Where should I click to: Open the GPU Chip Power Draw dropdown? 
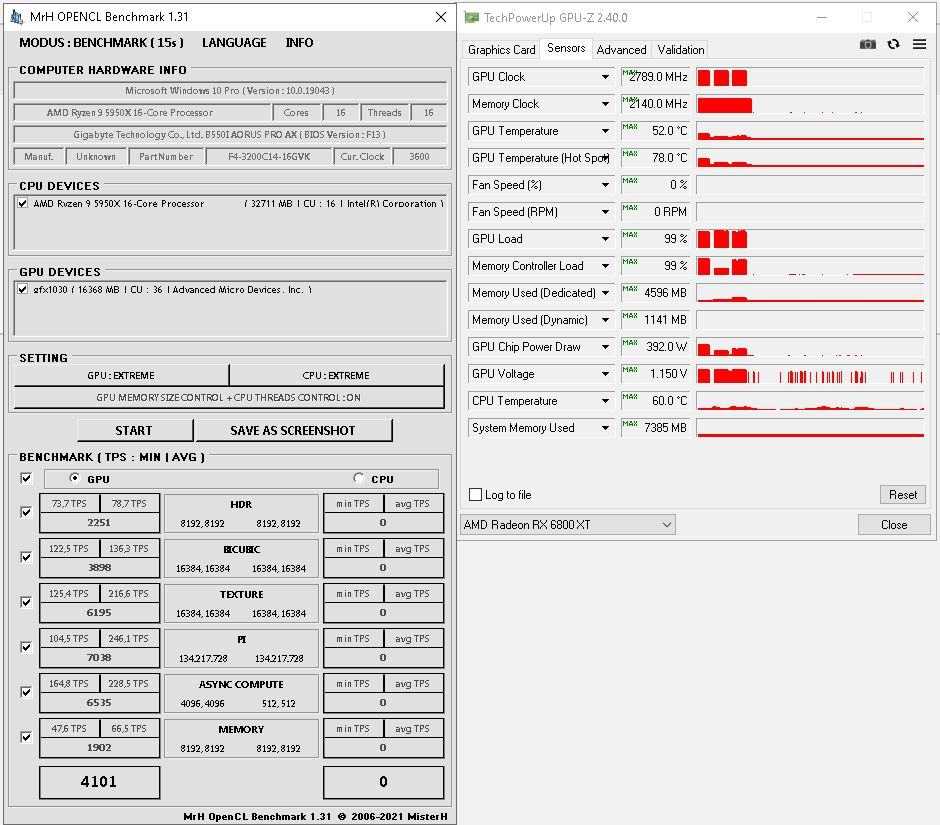605,347
